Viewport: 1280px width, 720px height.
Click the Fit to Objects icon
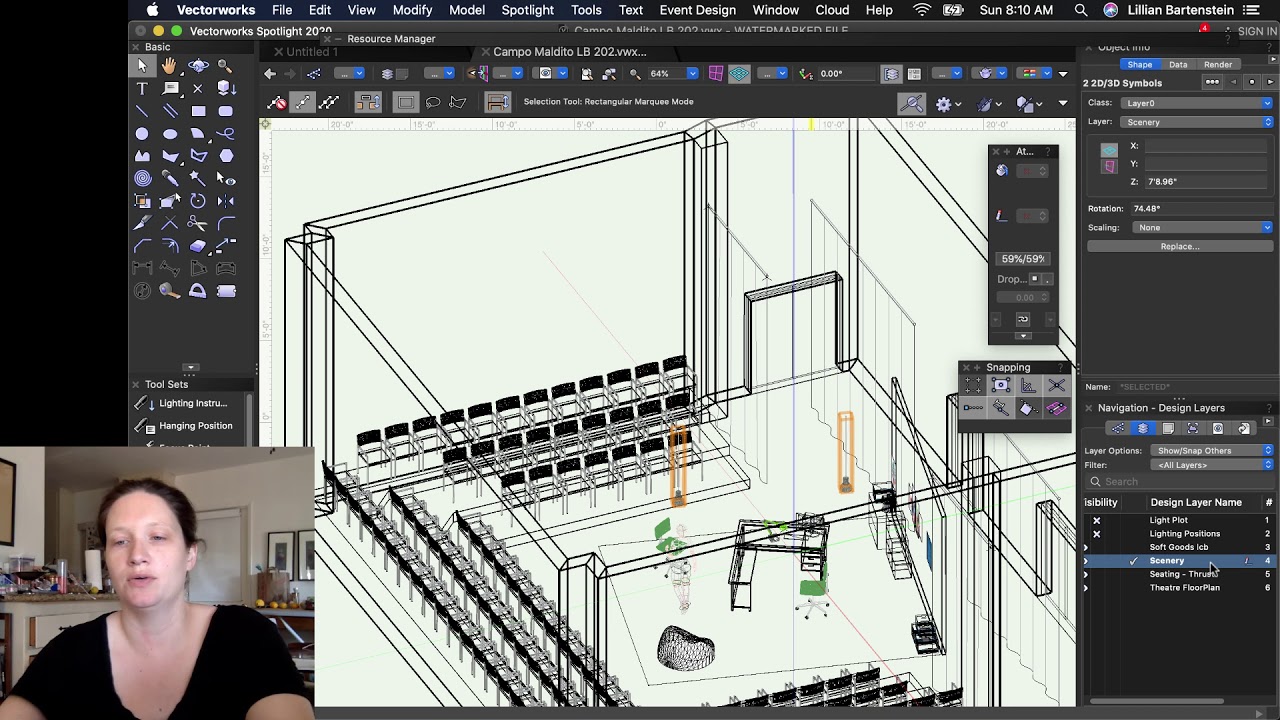point(609,73)
